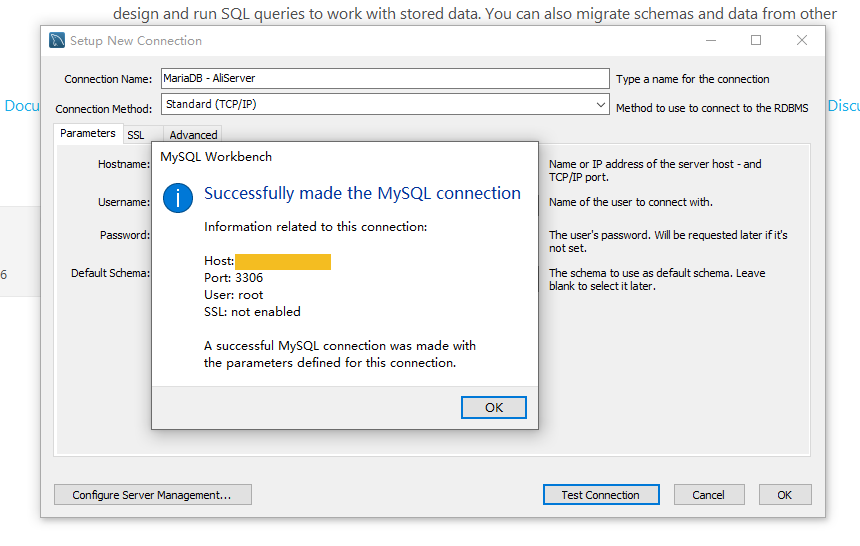Click the redacted Host value in dialog
Viewport: 860px width, 546px height.
[283, 262]
